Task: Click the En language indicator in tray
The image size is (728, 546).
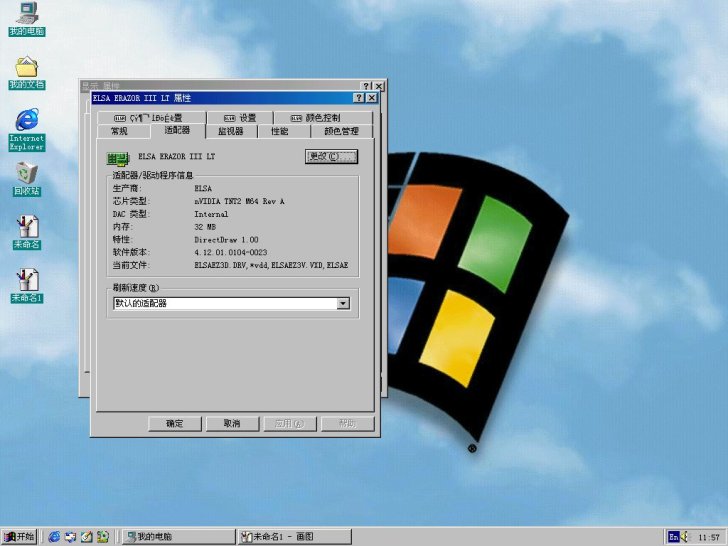Action: [x=674, y=537]
